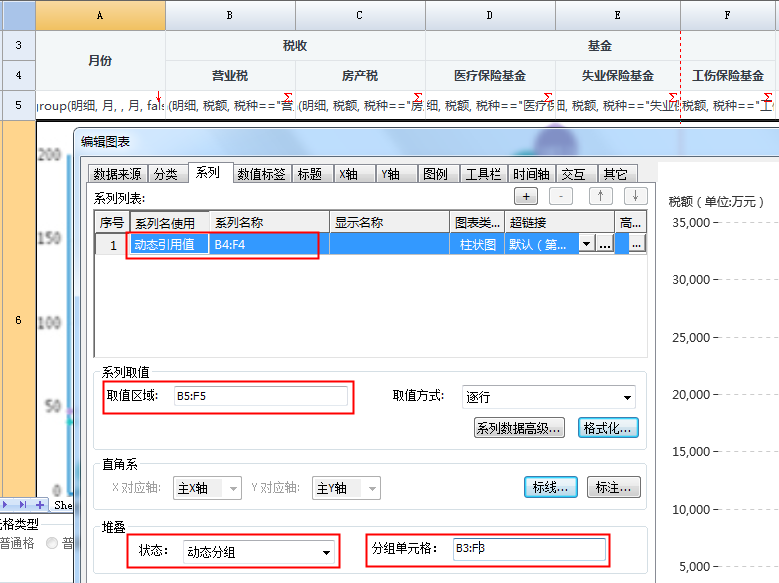Click the 分组单元格 input field
Viewport: 779px width, 583px height.
(527, 549)
